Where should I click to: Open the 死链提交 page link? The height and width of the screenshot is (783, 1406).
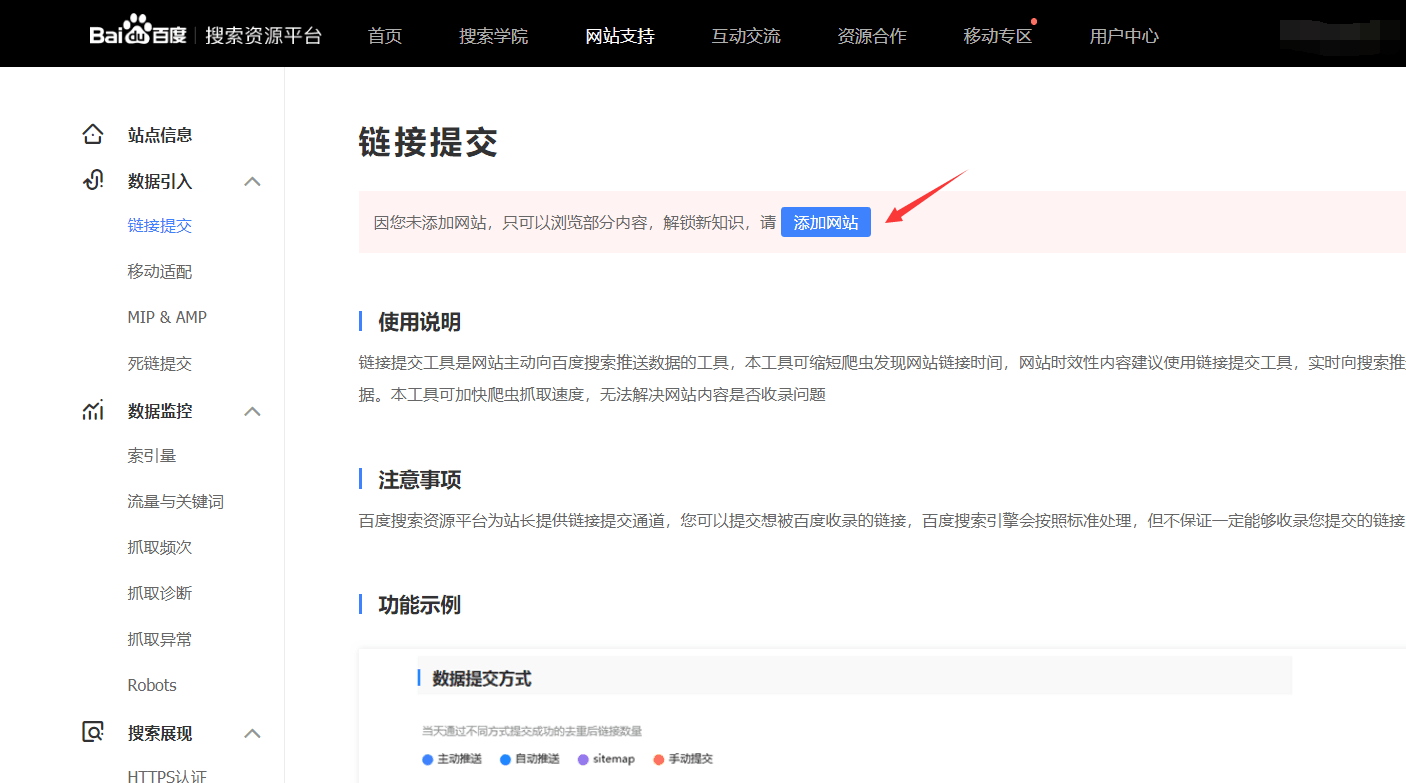click(x=160, y=363)
